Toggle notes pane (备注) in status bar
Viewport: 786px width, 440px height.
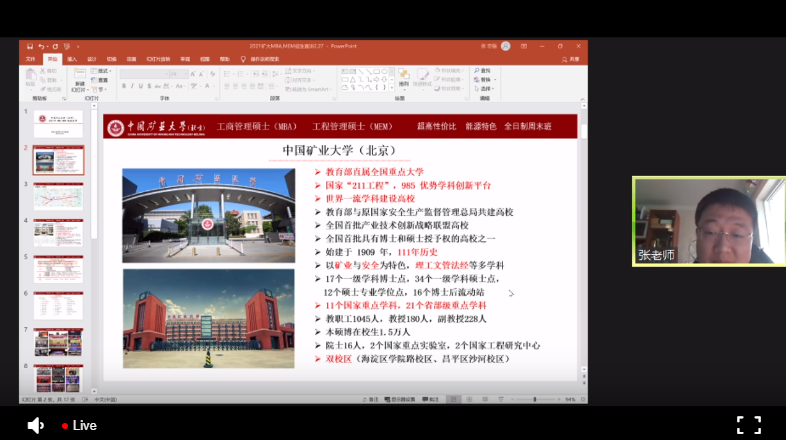click(x=370, y=399)
